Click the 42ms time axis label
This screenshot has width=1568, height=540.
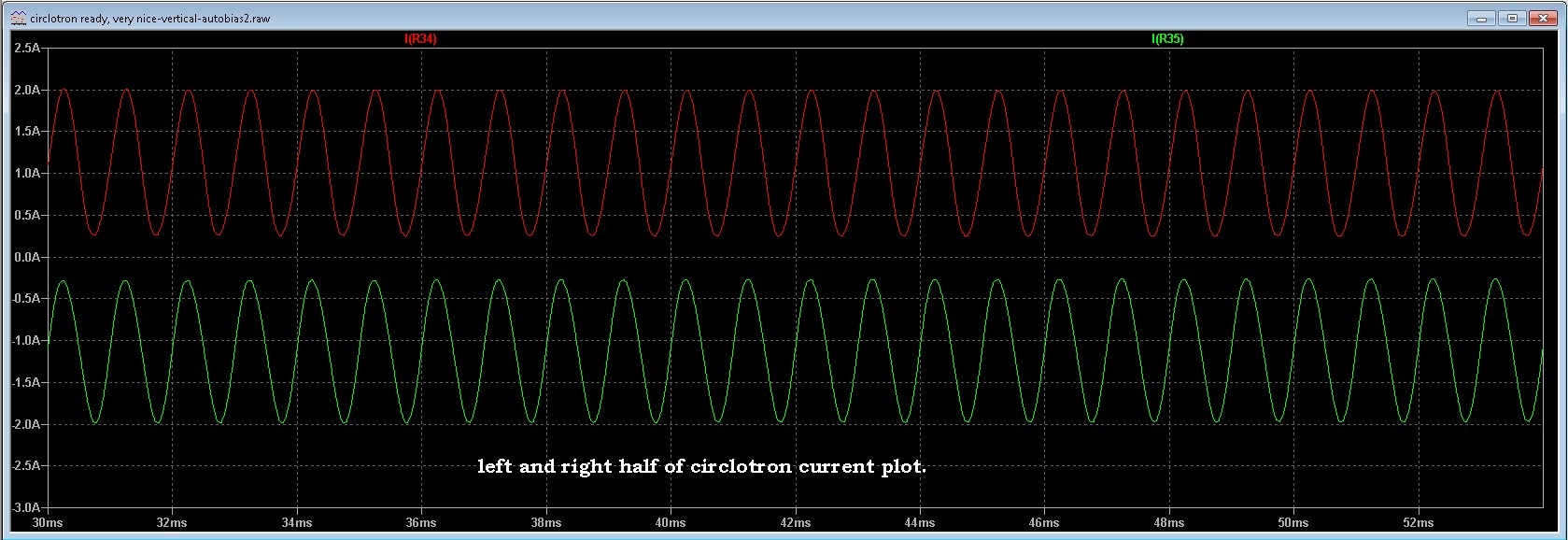(x=796, y=522)
